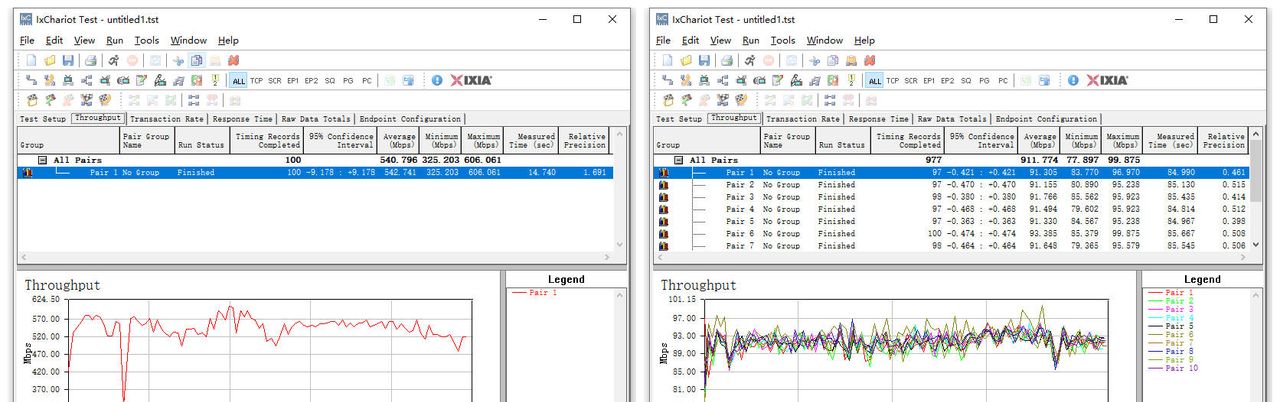The width and height of the screenshot is (1280, 402).
Task: Toggle the ALL filter in left window
Action: 239,81
